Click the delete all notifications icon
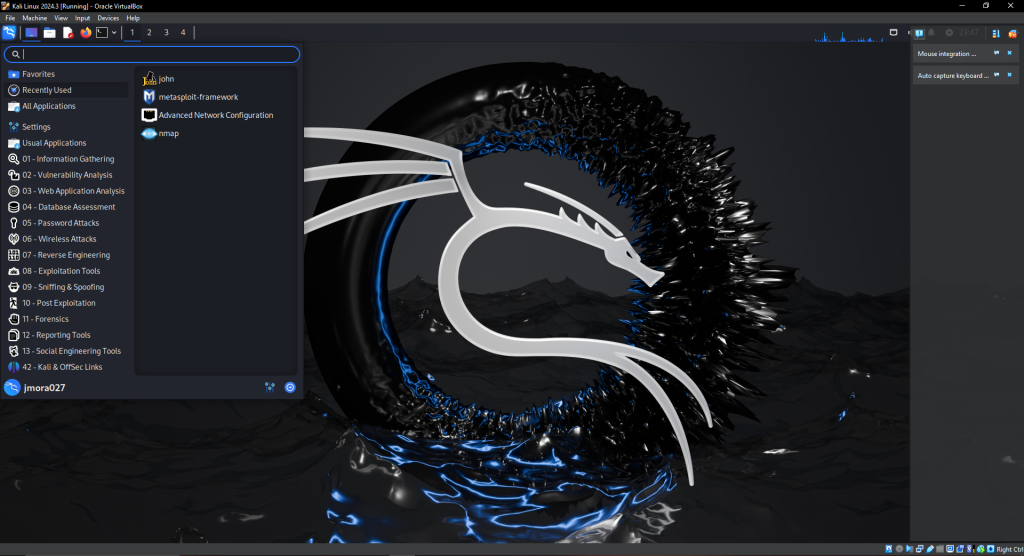This screenshot has height=556, width=1024. coord(1013,33)
